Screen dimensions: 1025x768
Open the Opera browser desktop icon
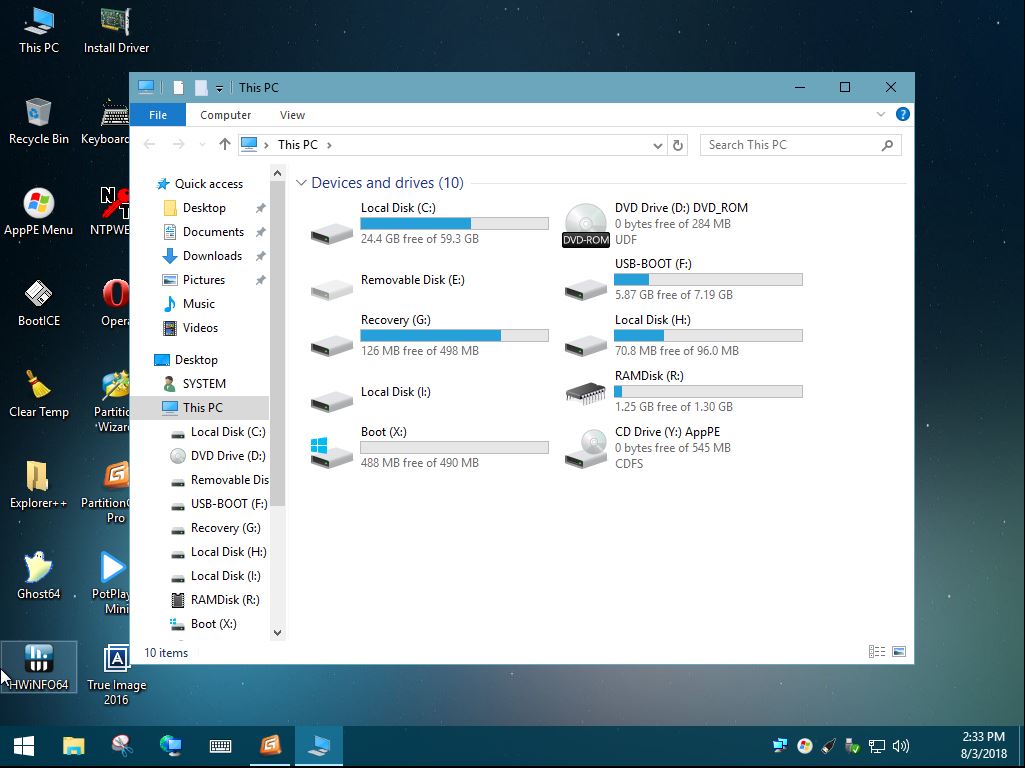tap(115, 303)
